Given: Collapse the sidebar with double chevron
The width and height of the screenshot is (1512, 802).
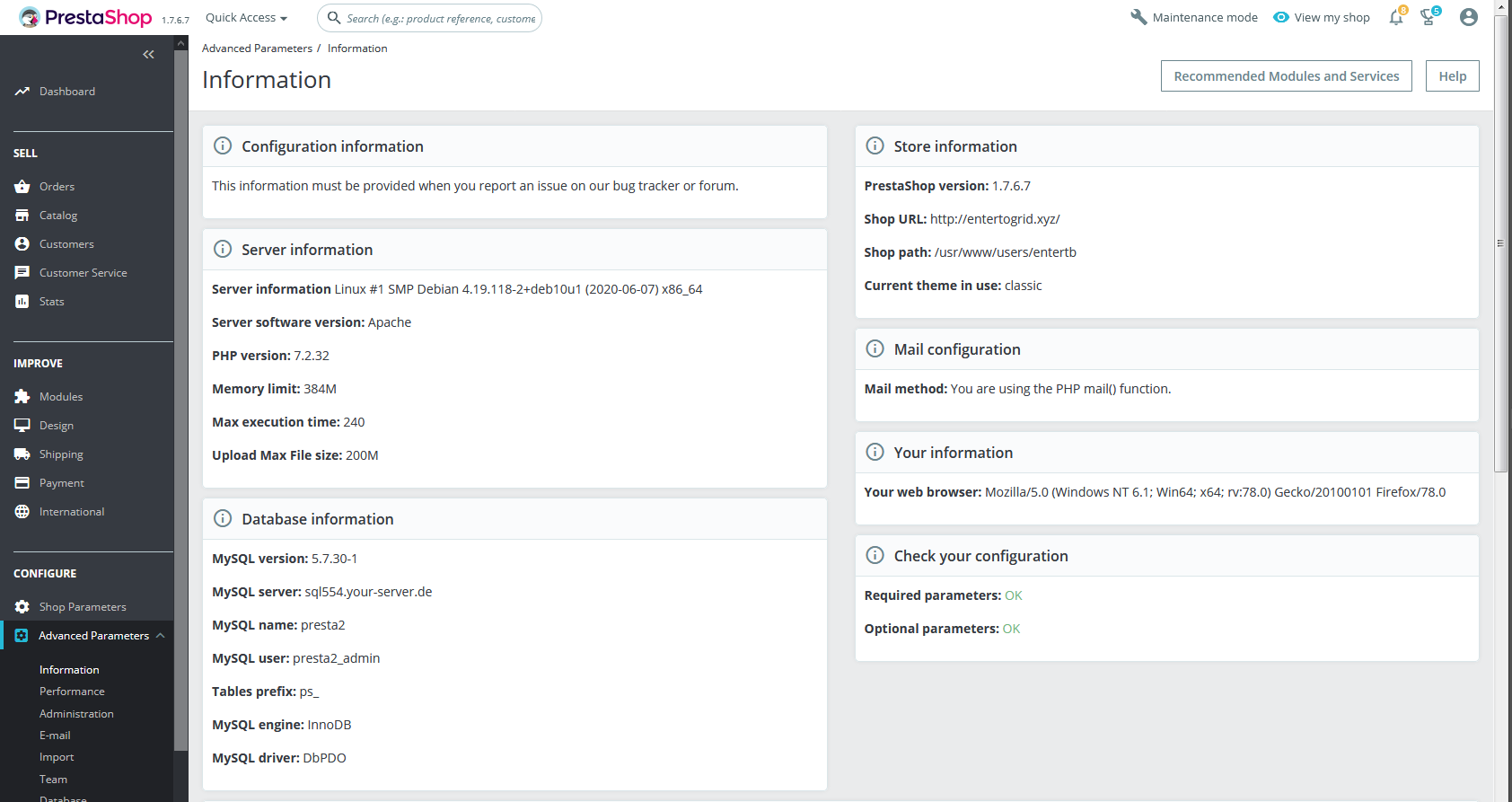Looking at the screenshot, I should (148, 55).
